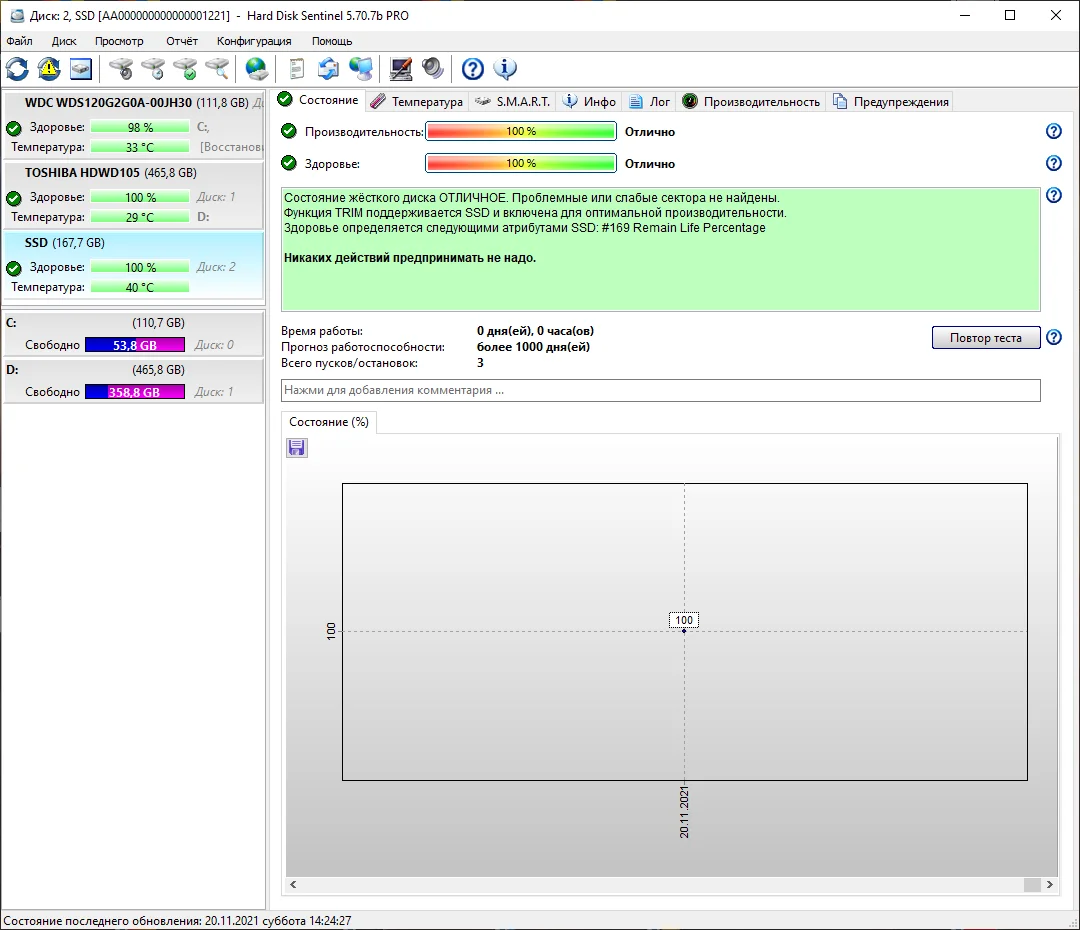Click the 20.11.2021 date label on chart axis

tap(684, 812)
